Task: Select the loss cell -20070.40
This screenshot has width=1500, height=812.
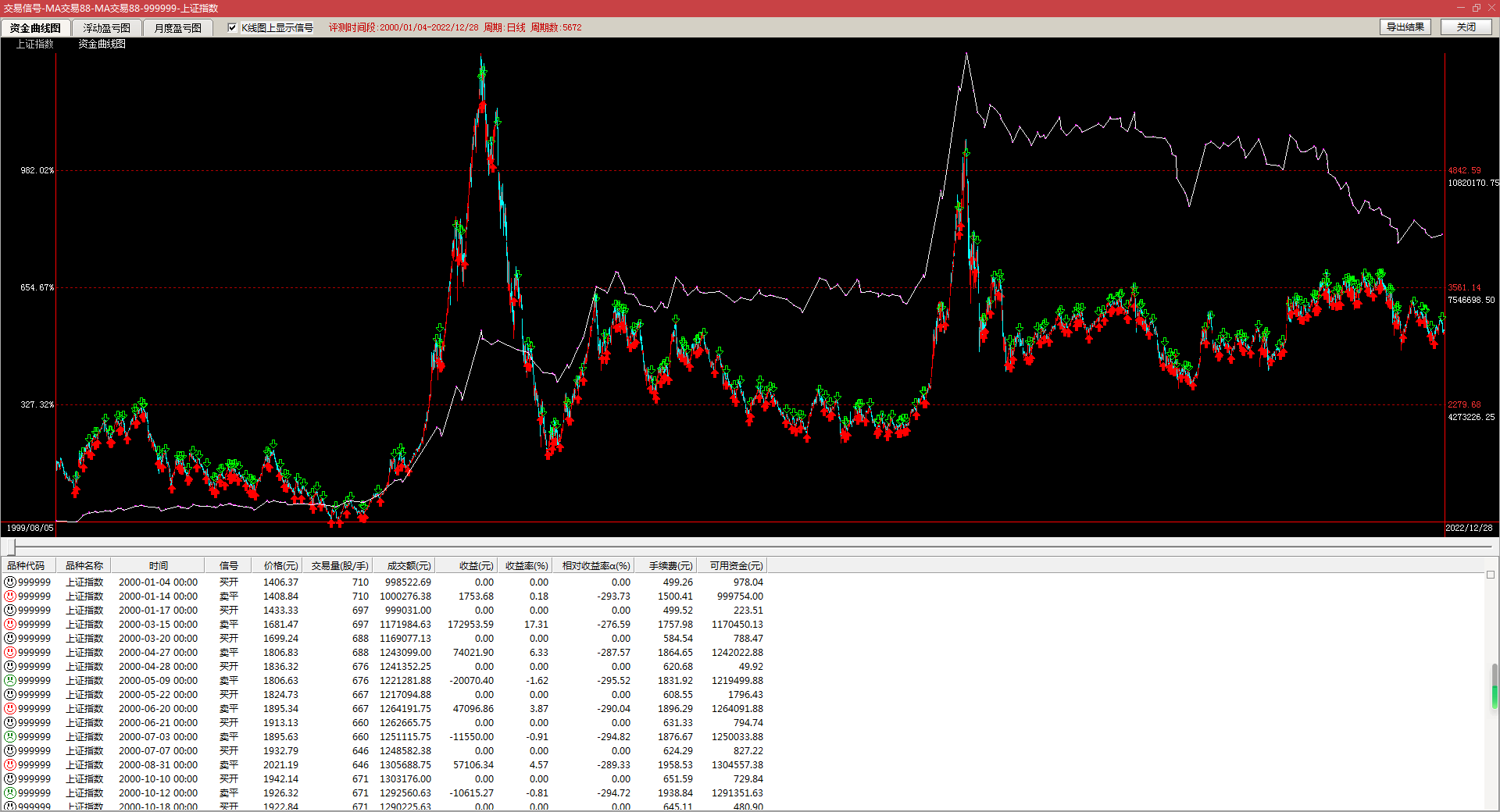Action: coord(472,681)
